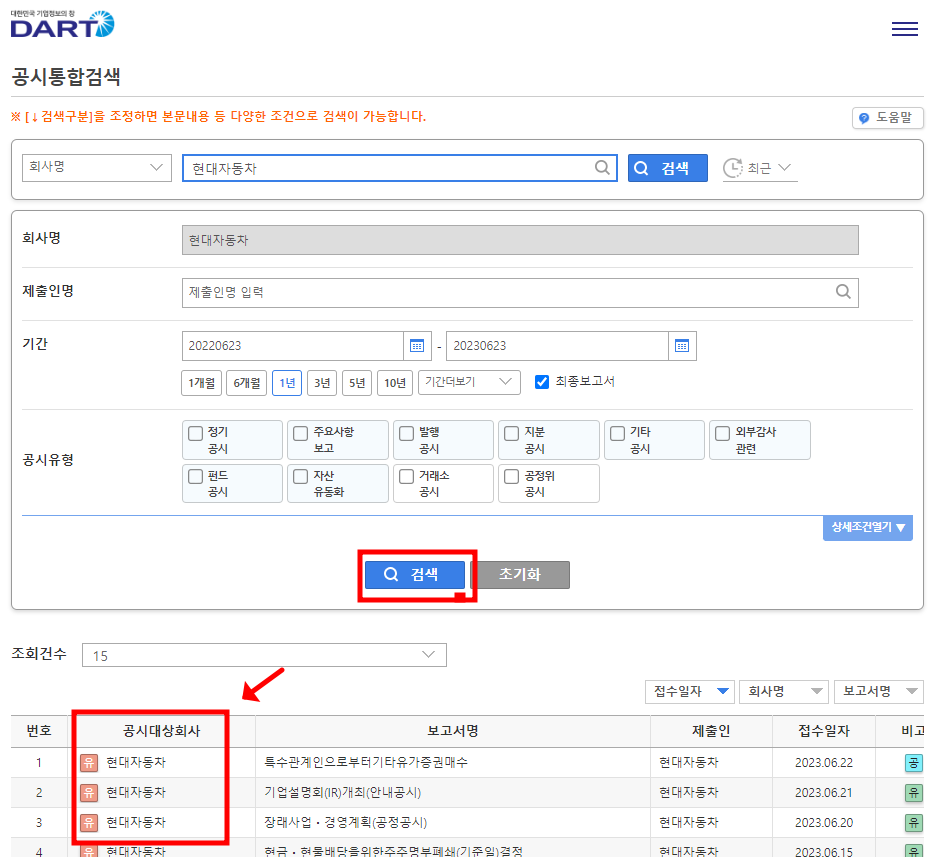Select the 1개월 period button
Image resolution: width=938 pixels, height=857 pixels.
tap(202, 383)
